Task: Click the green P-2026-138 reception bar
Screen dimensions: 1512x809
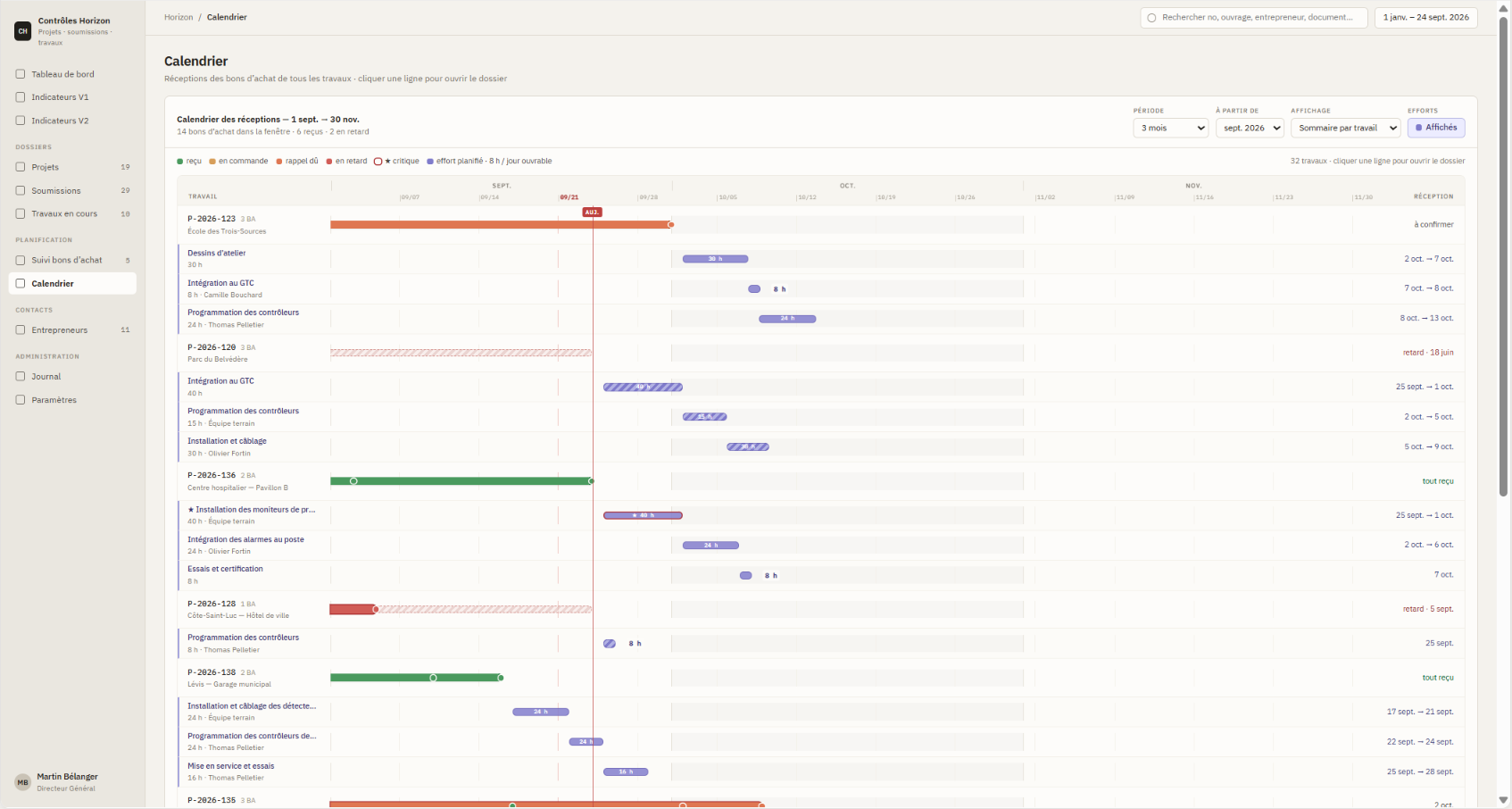Action: pos(415,678)
